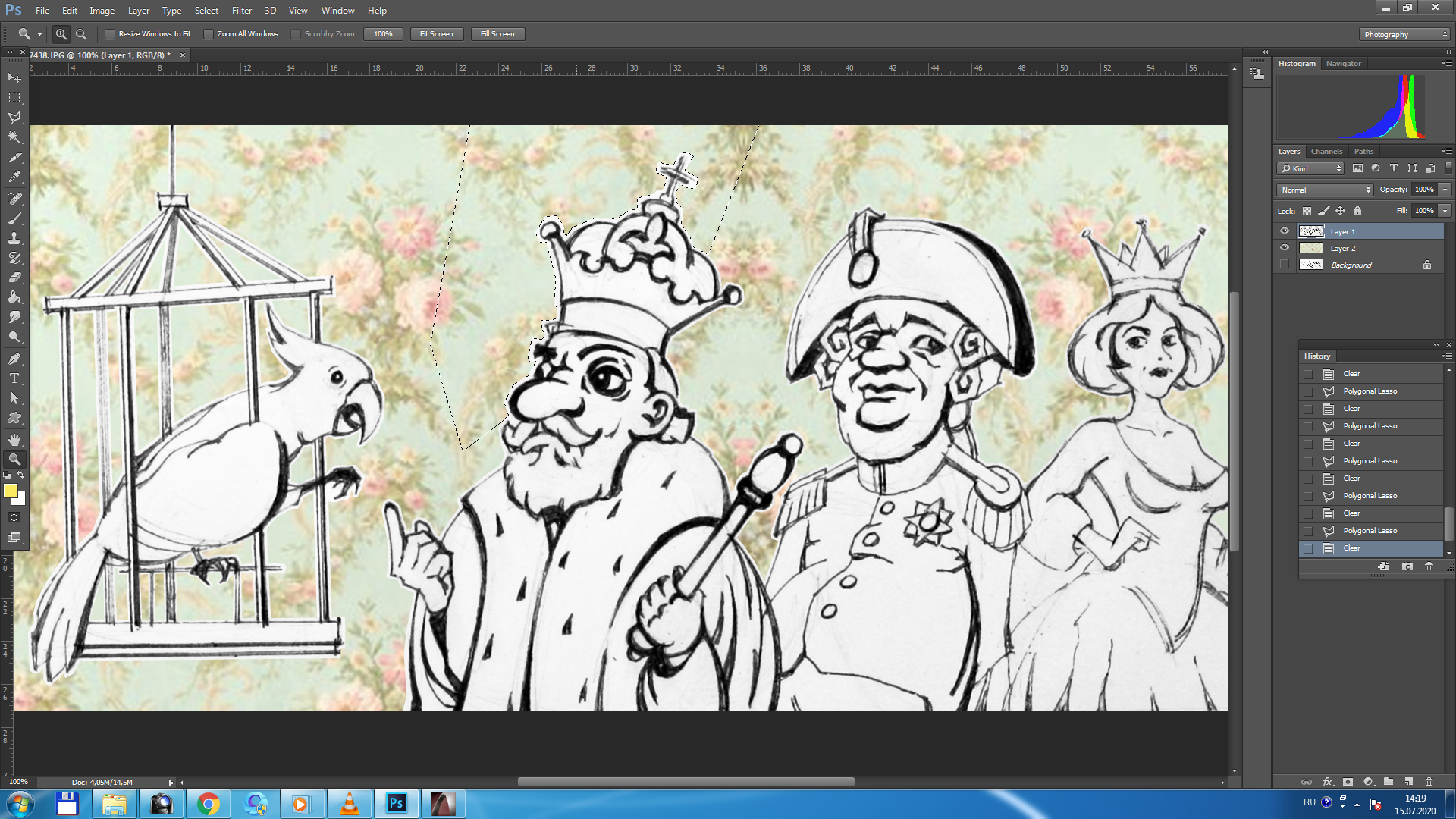The image size is (1456, 819).
Task: Open the Select menu
Action: point(206,11)
